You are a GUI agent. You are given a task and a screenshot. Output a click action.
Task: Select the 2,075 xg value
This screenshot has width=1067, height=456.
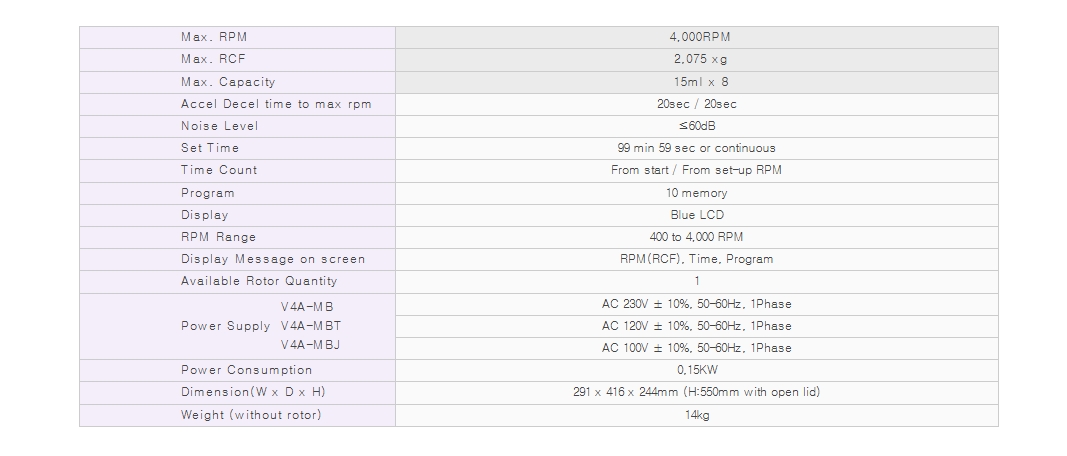click(700, 59)
